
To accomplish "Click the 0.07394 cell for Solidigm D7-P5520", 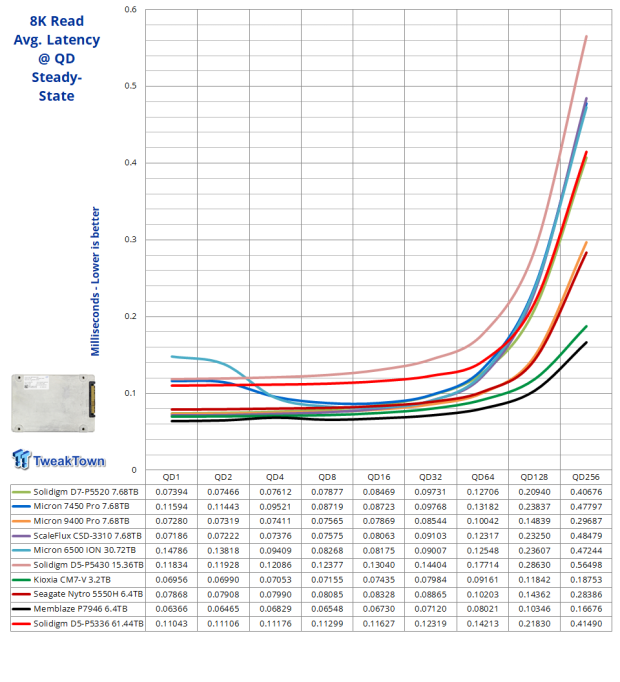I will pyautogui.click(x=171, y=492).
